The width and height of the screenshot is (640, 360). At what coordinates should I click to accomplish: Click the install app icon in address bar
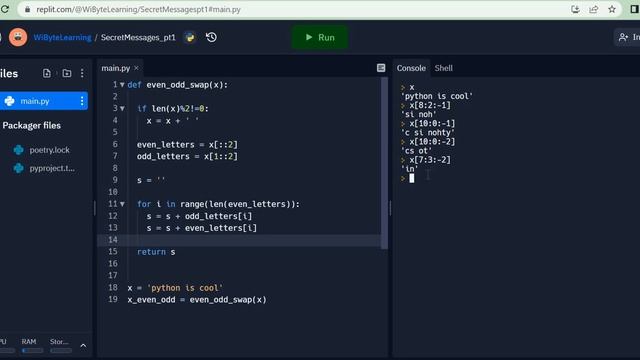click(575, 9)
